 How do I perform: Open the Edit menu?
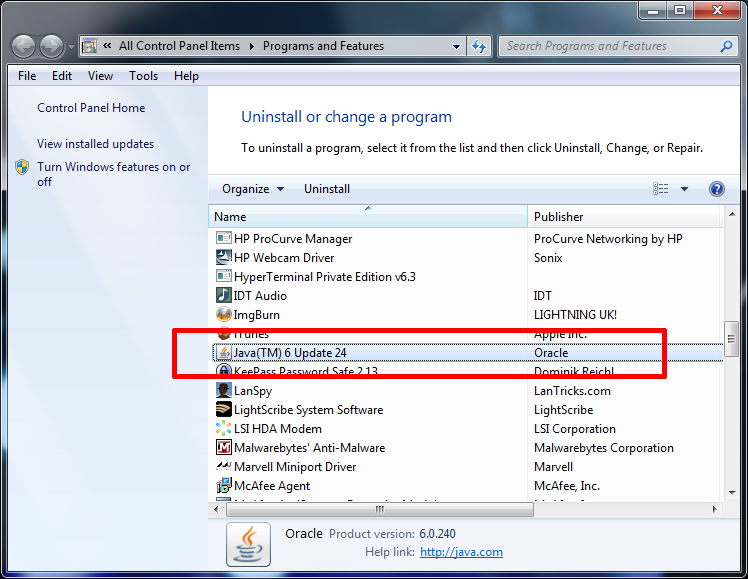point(62,76)
